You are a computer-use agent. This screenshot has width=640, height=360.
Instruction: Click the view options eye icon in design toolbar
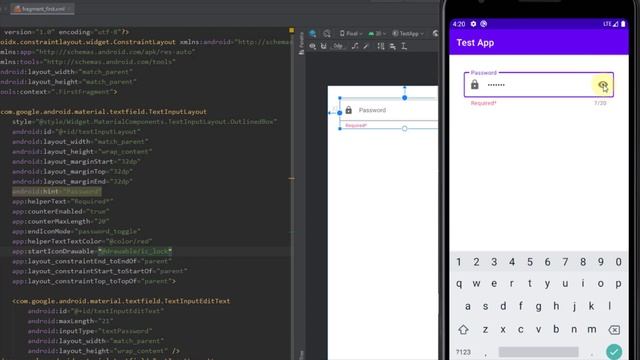(312, 47)
